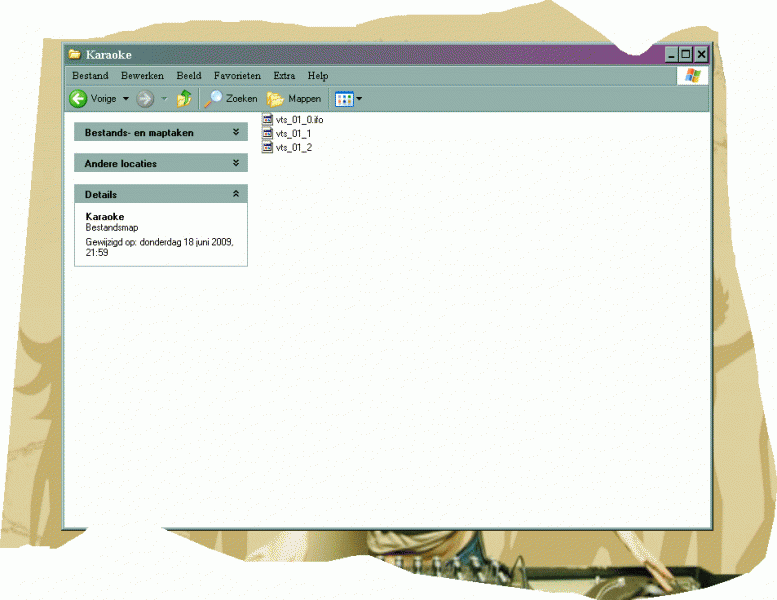
Task: Open the view mode (Weergave) icon
Action: pyautogui.click(x=344, y=99)
